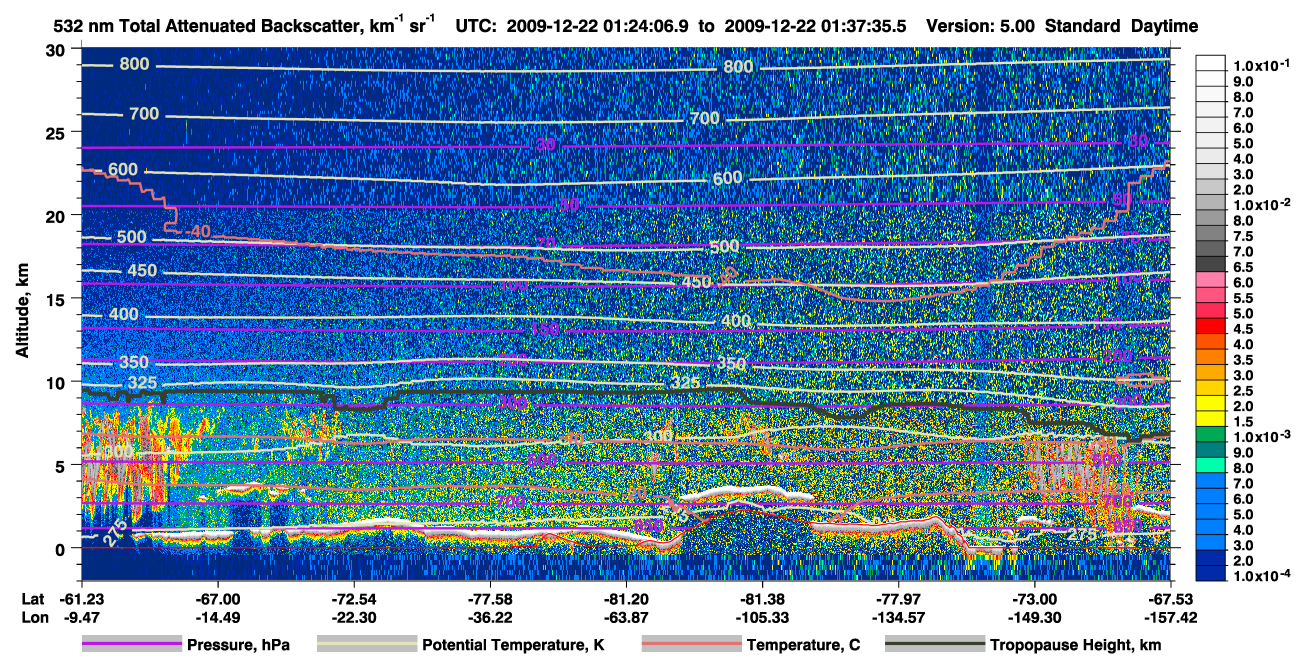Click the 'Pressure, hPa' legend text

point(238,645)
